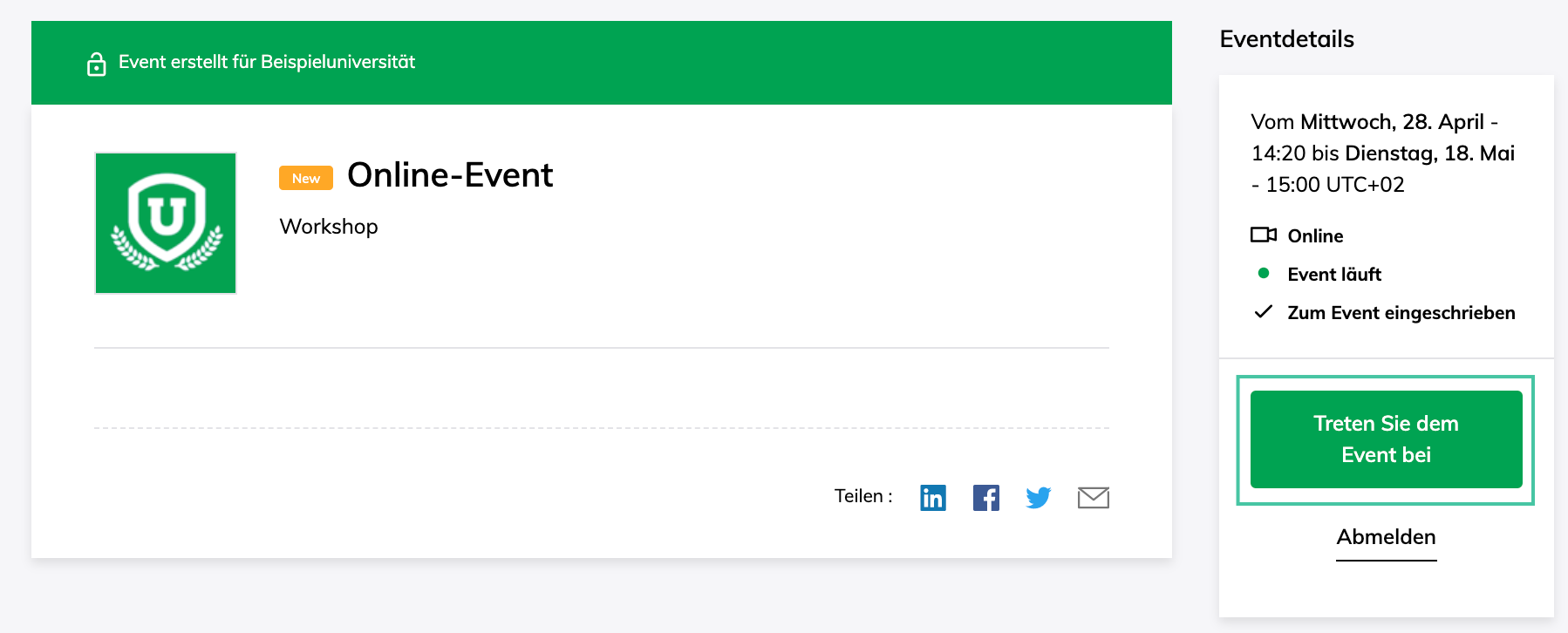Click the enrolled checkmark icon
1568x633 pixels.
pos(1263,311)
